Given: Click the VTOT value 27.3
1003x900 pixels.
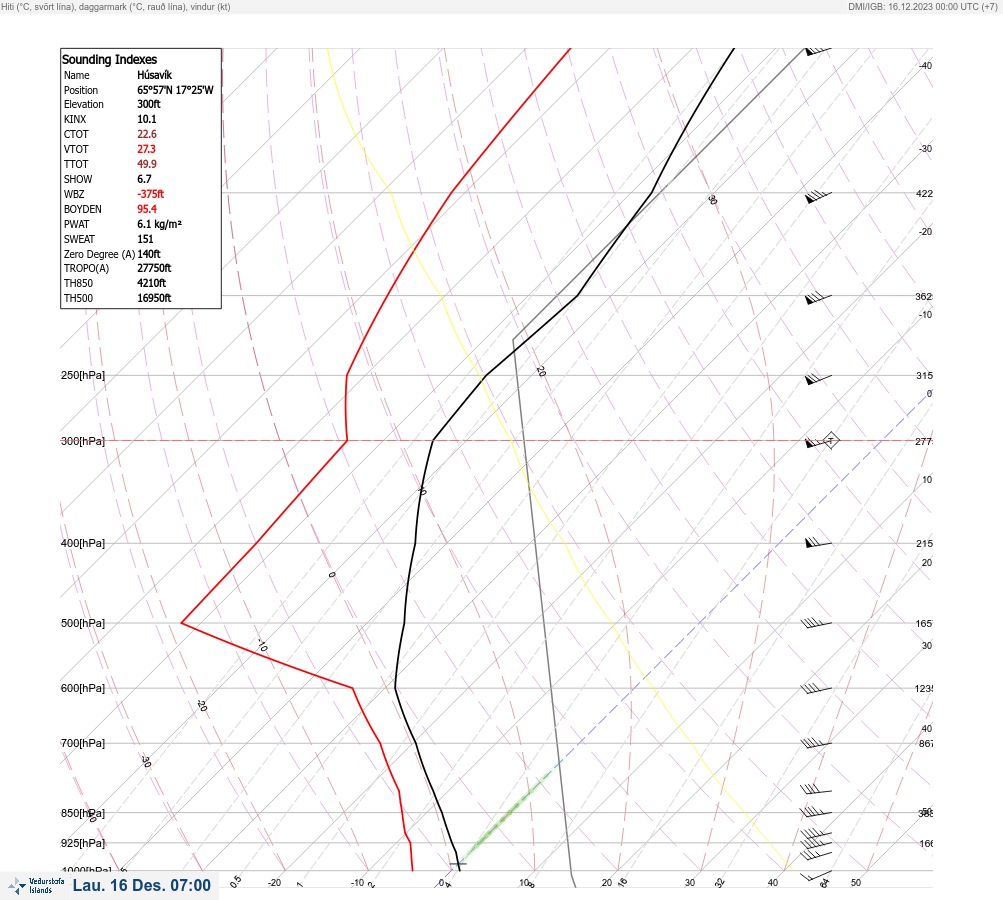Looking at the screenshot, I should (x=146, y=149).
